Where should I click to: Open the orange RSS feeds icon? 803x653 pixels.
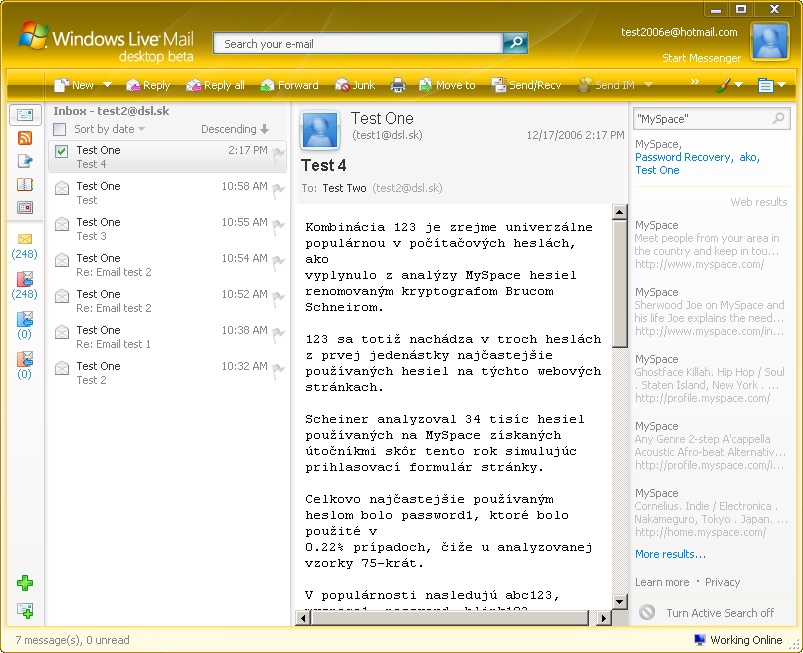click(x=25, y=138)
